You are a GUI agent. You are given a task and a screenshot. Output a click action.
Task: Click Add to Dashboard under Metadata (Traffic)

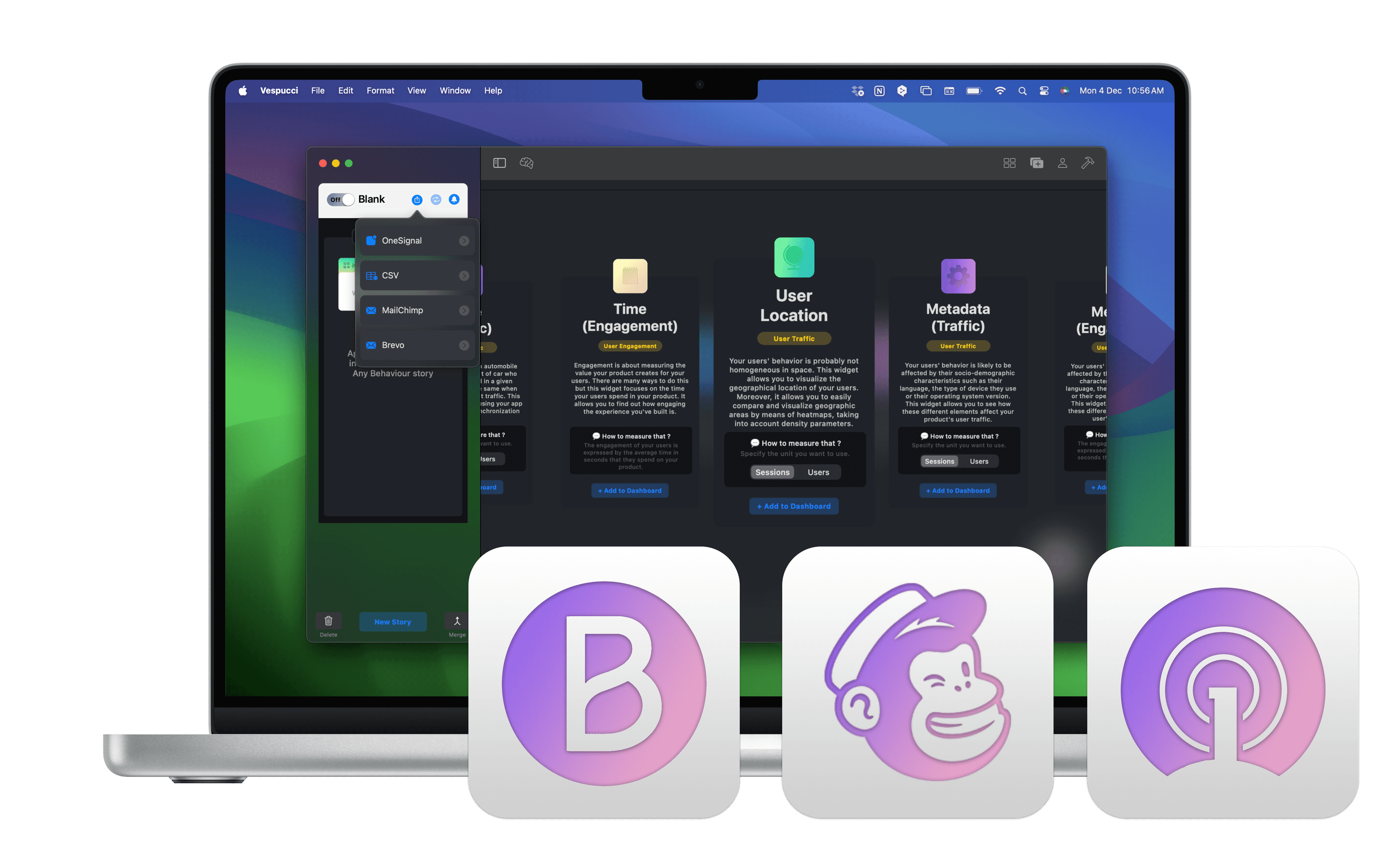(958, 491)
